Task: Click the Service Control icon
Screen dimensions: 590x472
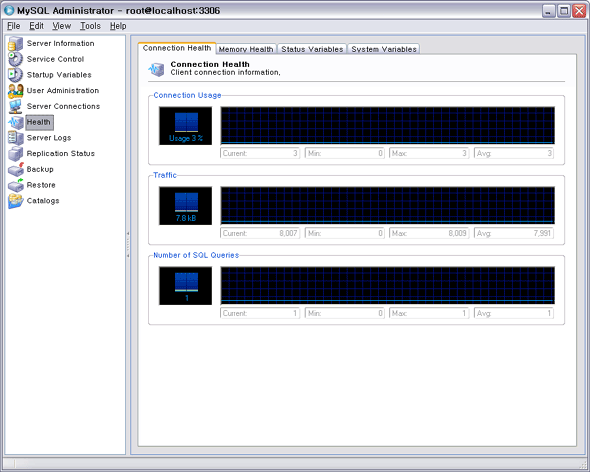Action: point(15,59)
